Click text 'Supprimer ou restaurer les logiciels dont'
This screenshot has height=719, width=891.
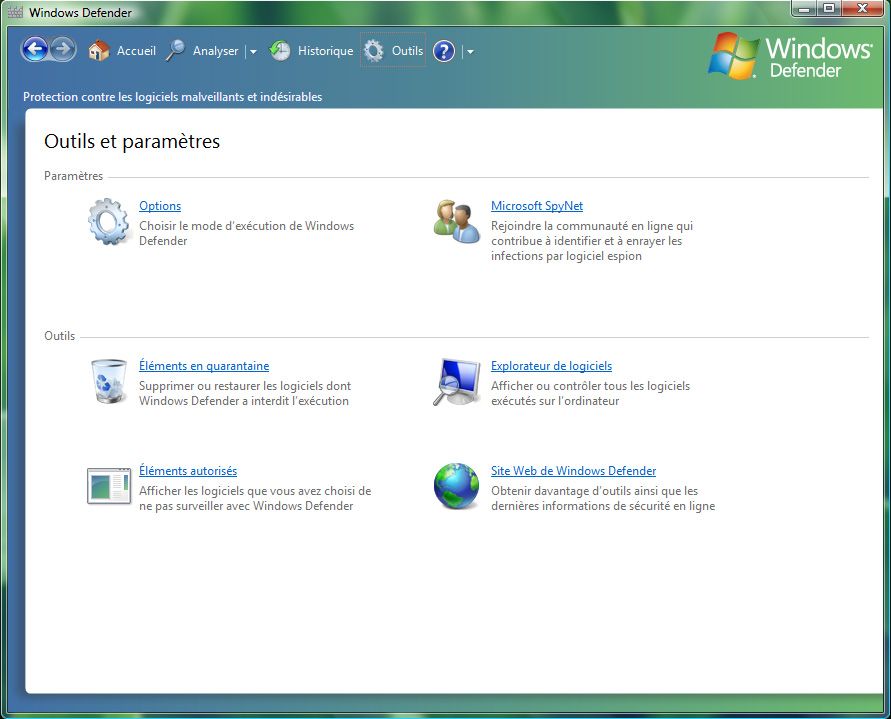pyautogui.click(x=245, y=385)
